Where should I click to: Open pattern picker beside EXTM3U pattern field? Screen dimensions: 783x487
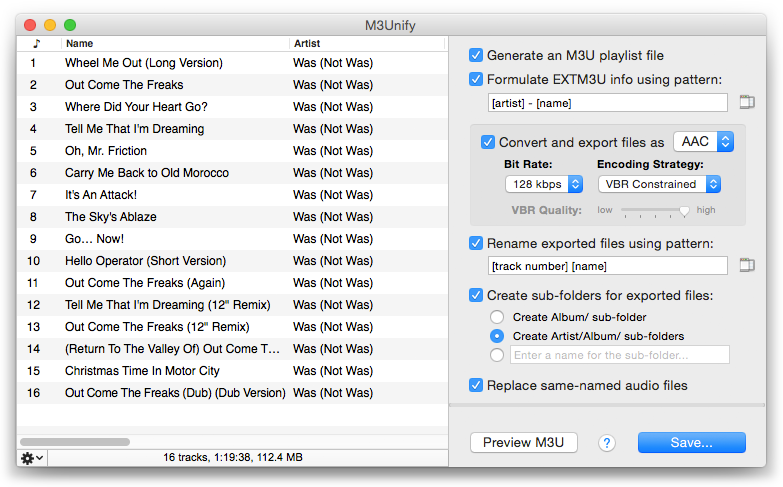tap(747, 102)
